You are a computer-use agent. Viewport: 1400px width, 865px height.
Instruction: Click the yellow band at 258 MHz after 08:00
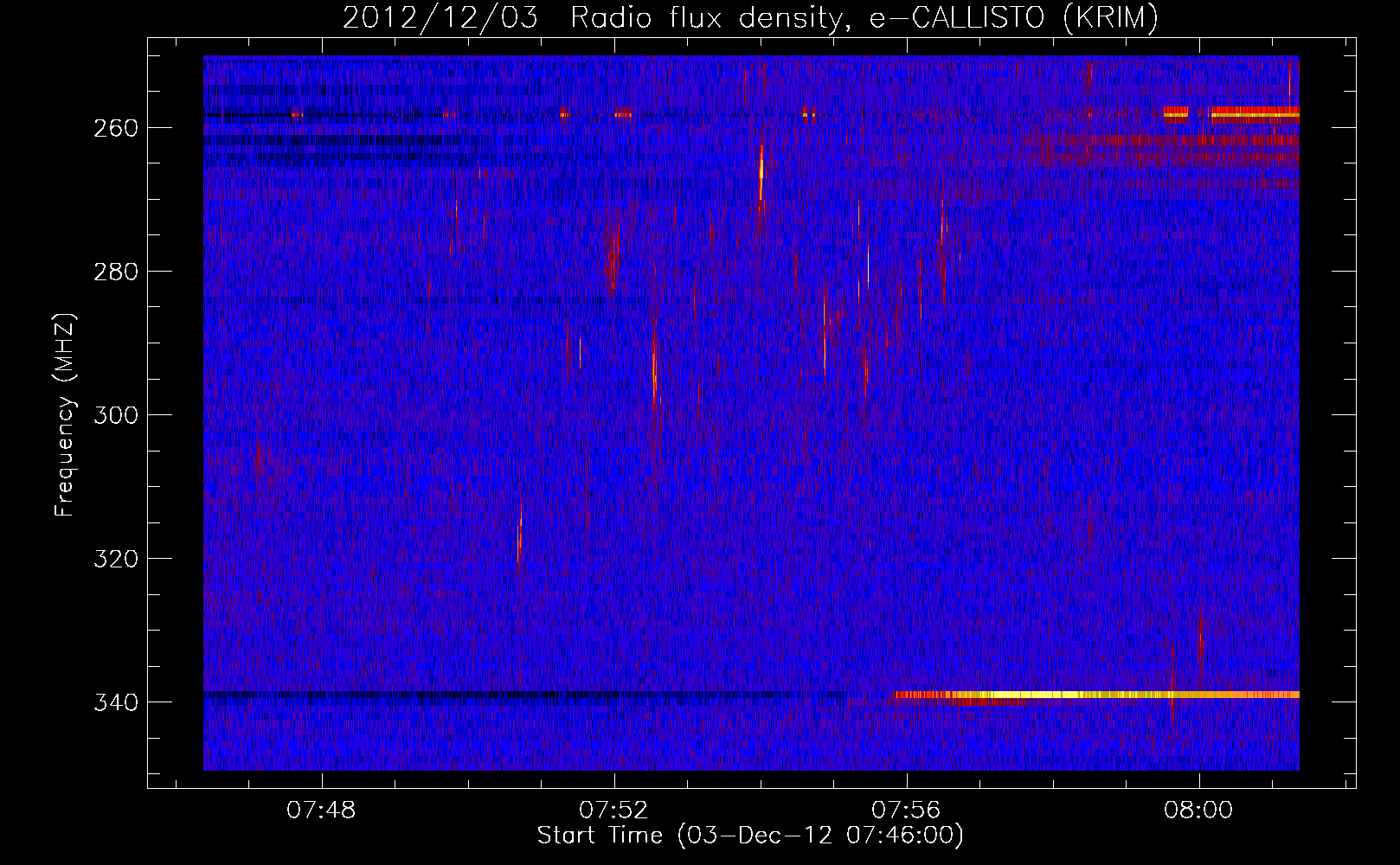[1255, 113]
